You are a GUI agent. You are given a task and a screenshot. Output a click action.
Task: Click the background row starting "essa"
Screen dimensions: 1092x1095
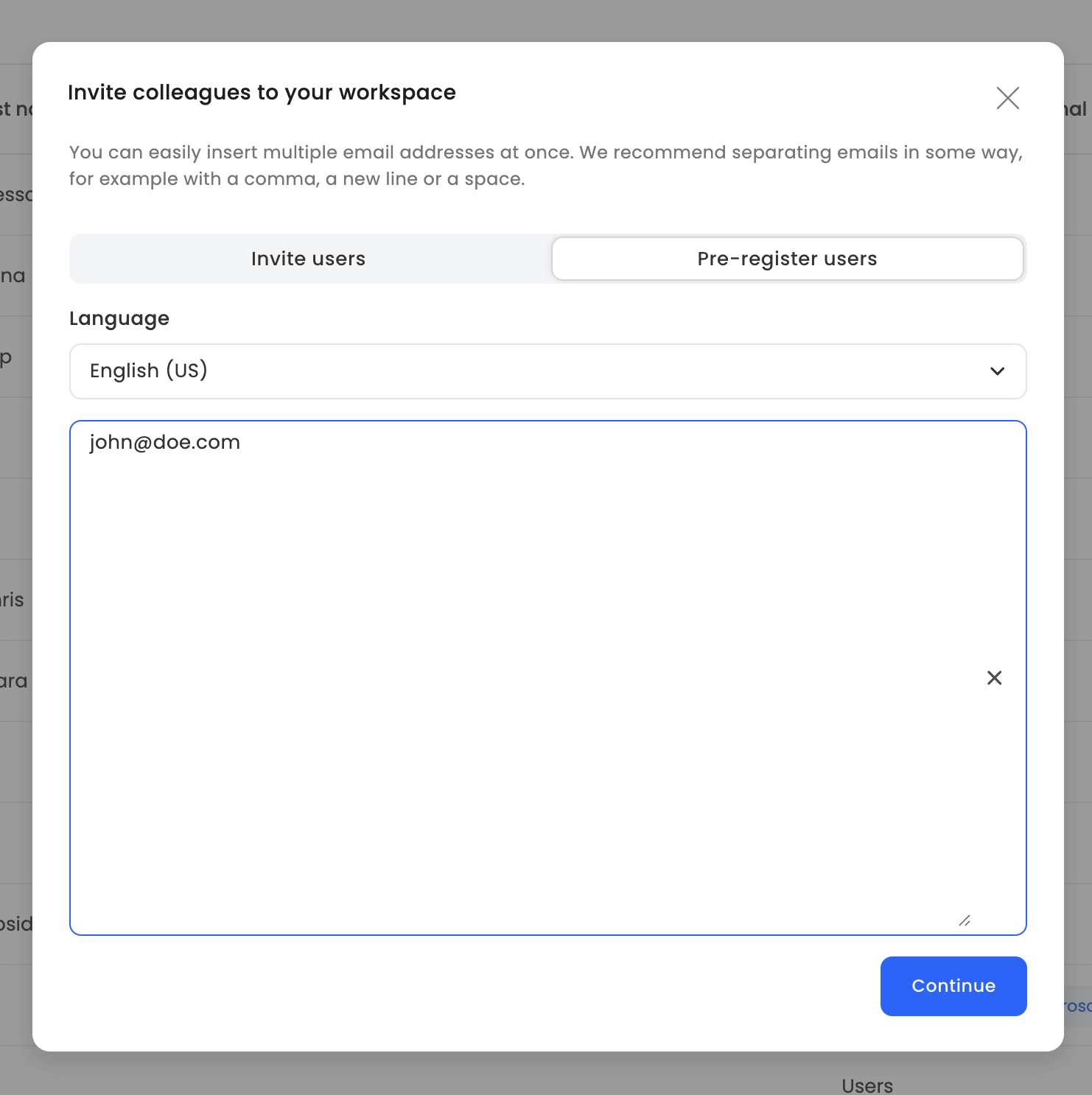click(15, 195)
